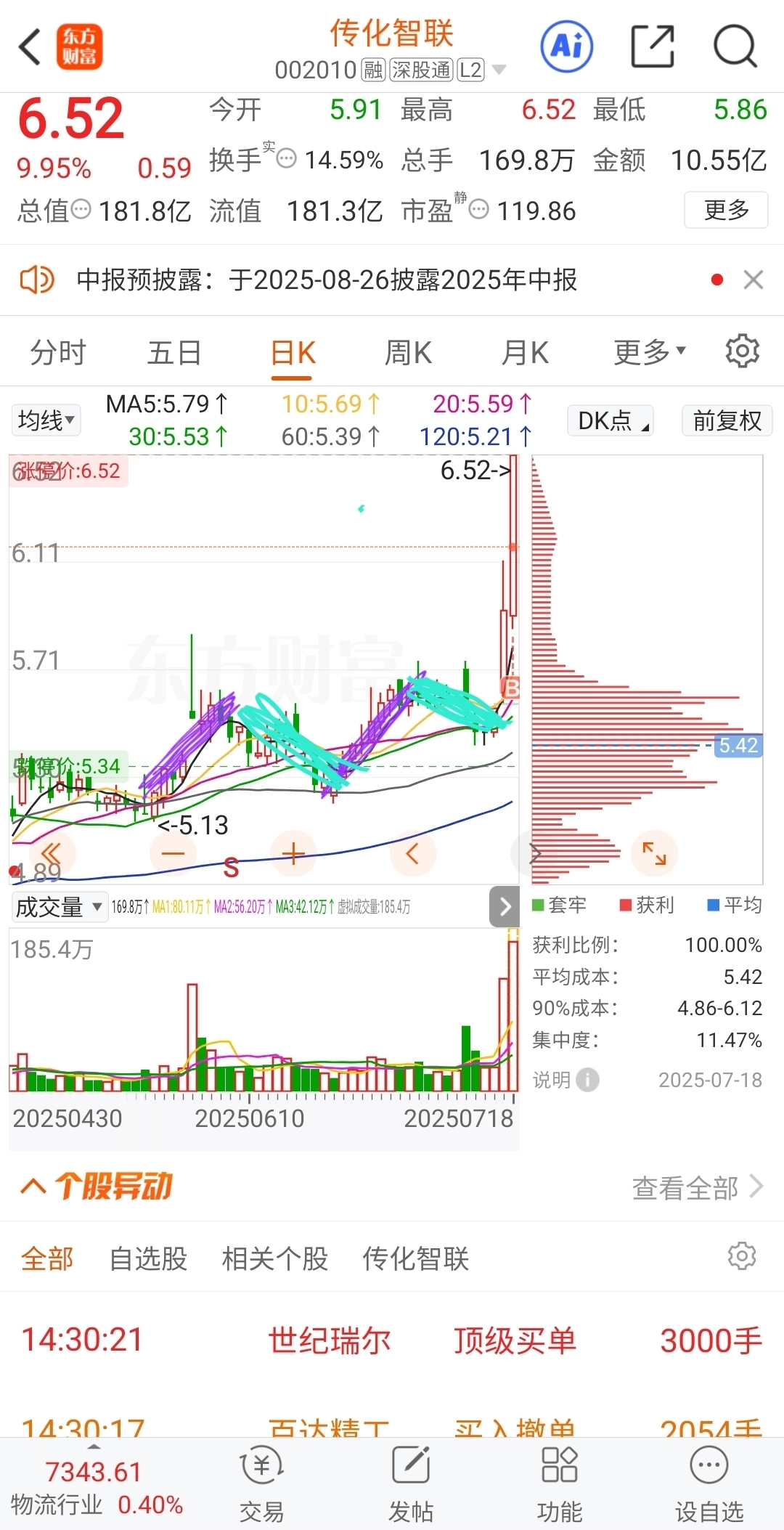Tap the 3000手 volume value
The width and height of the screenshot is (784, 1530).
coord(711,1340)
